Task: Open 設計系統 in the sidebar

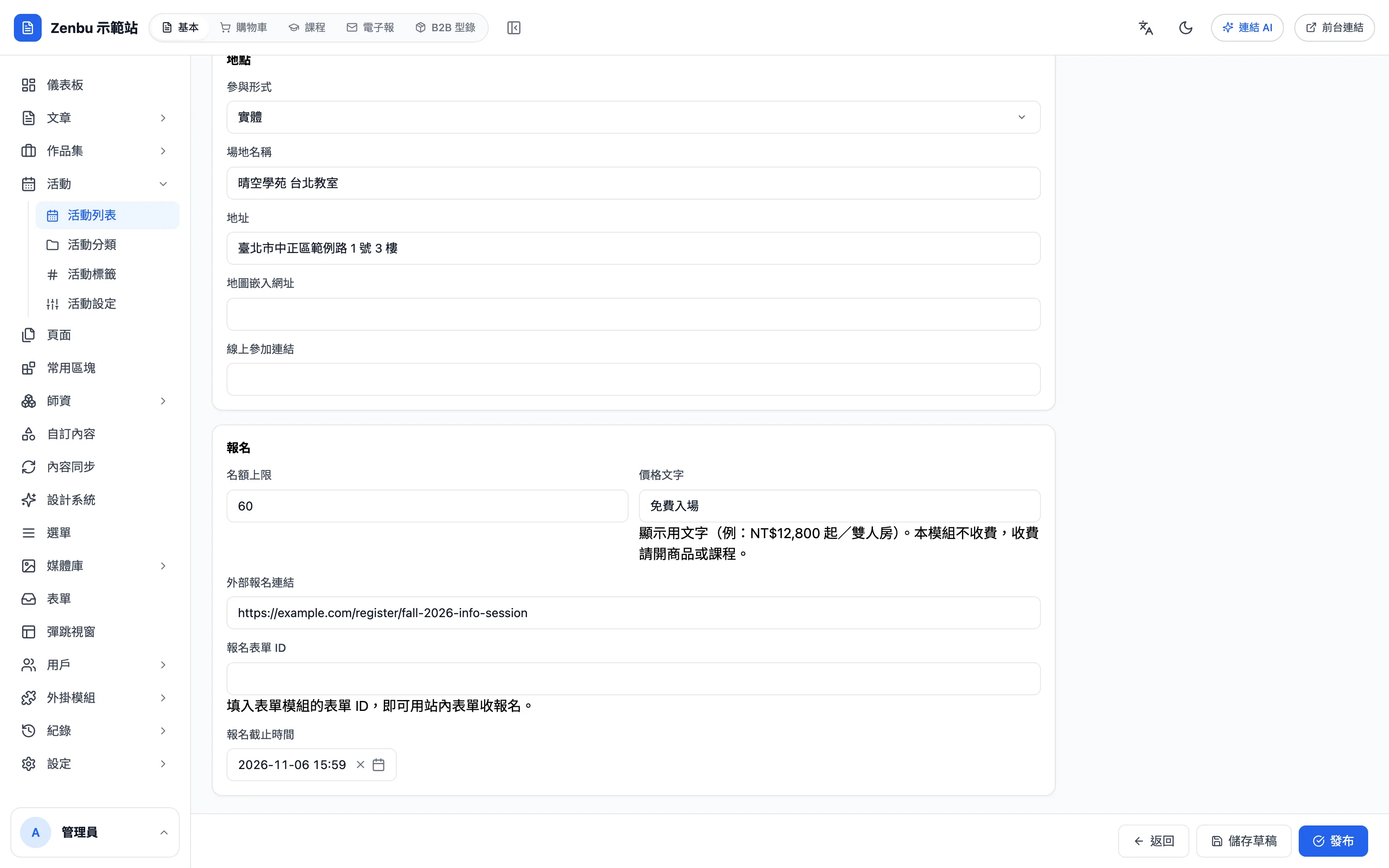Action: (x=95, y=500)
